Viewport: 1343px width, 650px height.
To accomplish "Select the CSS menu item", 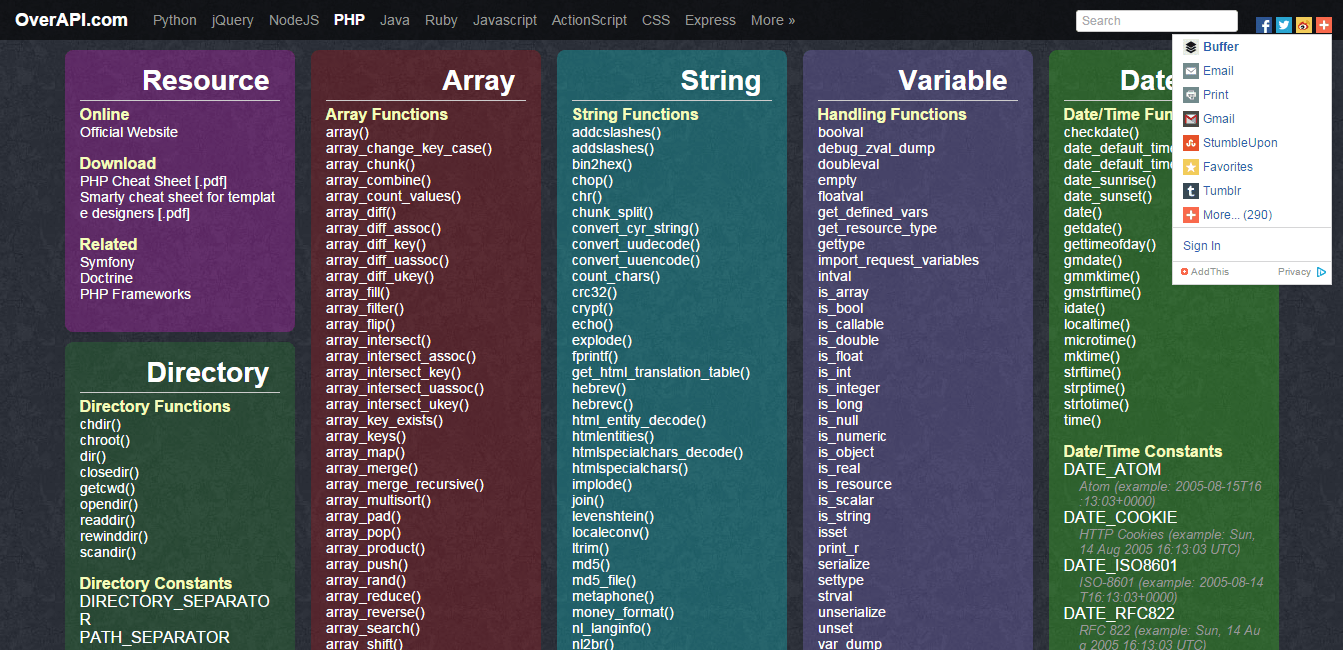I will [x=655, y=20].
